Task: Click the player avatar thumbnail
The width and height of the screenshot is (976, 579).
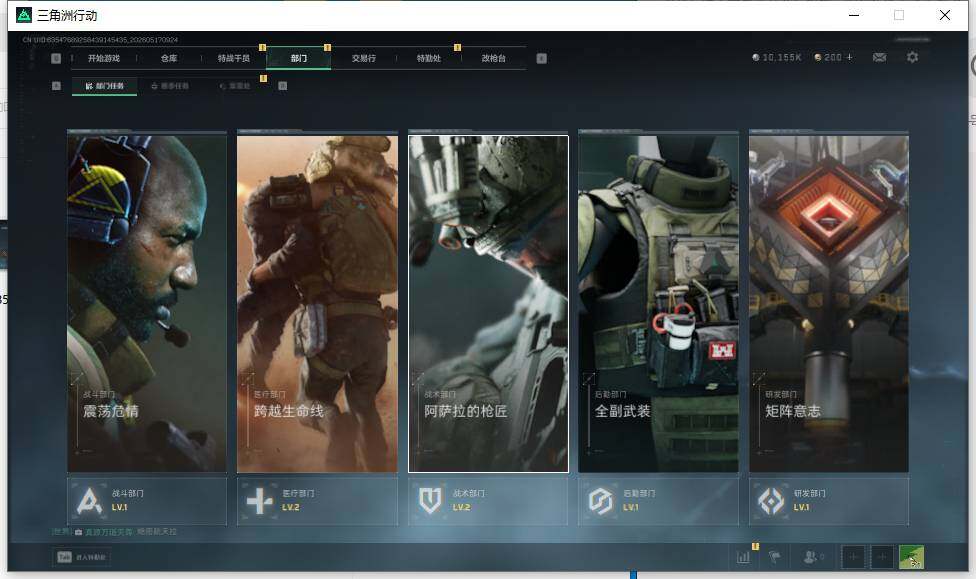Action: [x=911, y=557]
